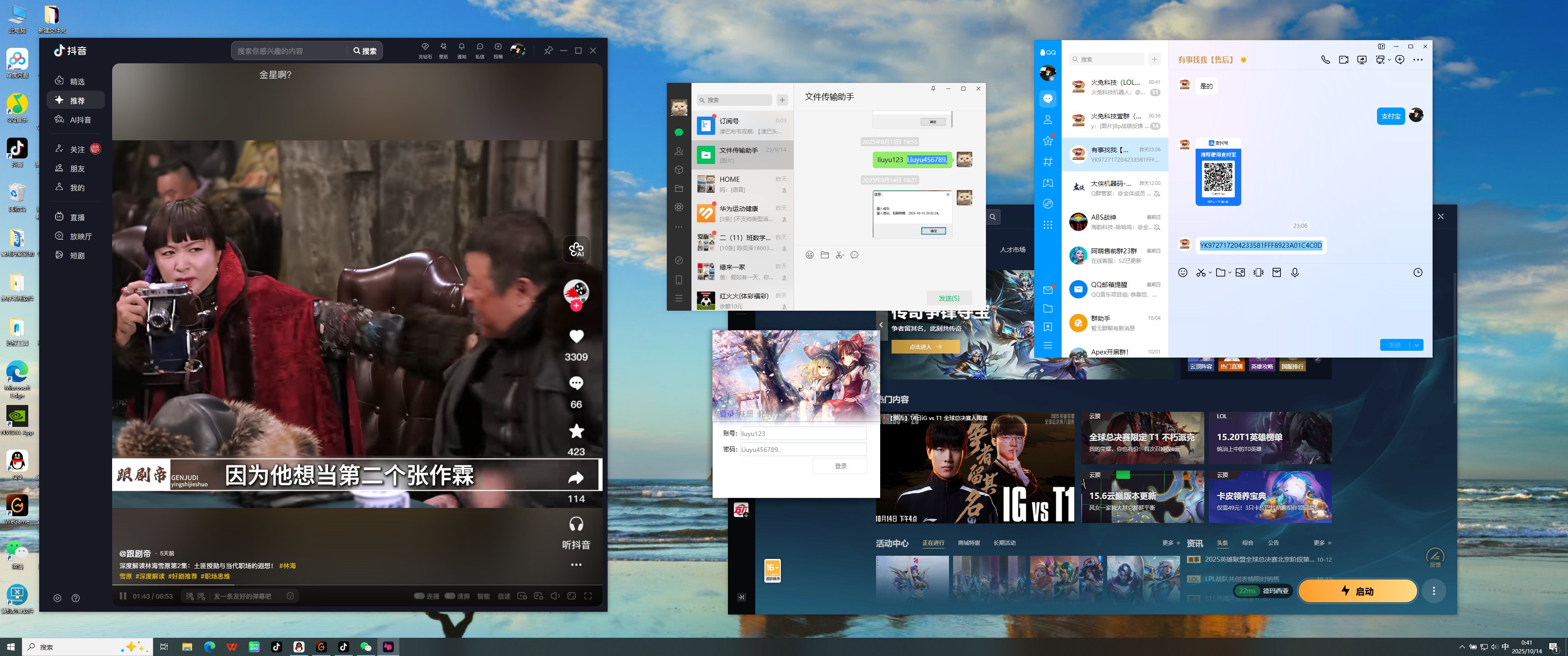The width and height of the screenshot is (1568, 656).
Task: Favorite the video with star icon
Action: tap(576, 431)
